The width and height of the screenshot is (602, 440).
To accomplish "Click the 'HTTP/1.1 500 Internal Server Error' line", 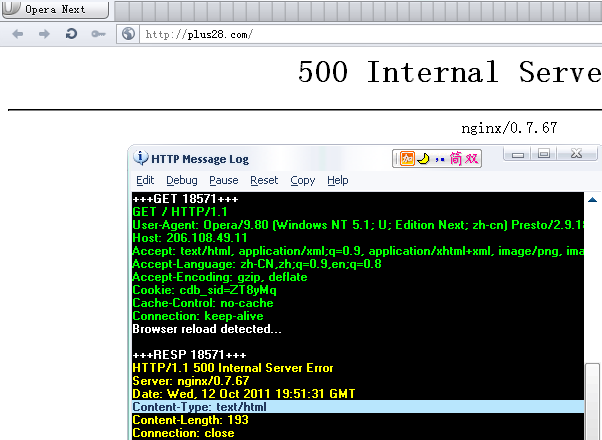I will tap(233, 368).
